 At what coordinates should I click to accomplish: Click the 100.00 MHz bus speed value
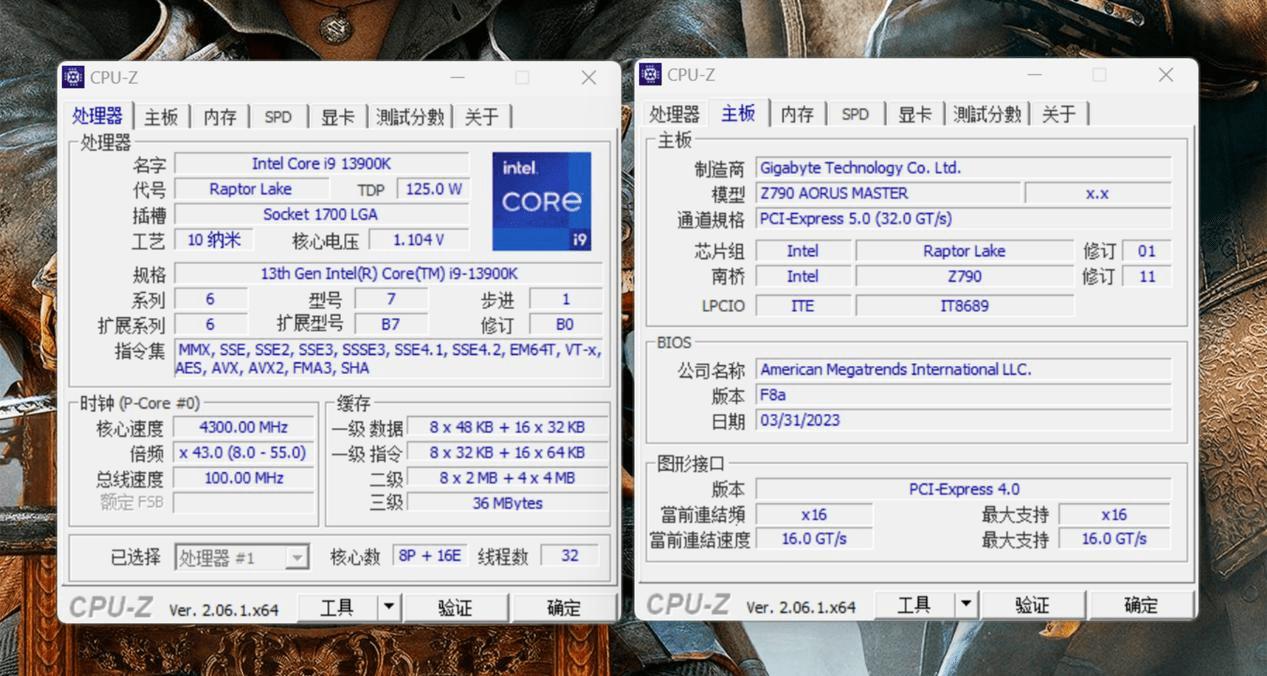(244, 478)
